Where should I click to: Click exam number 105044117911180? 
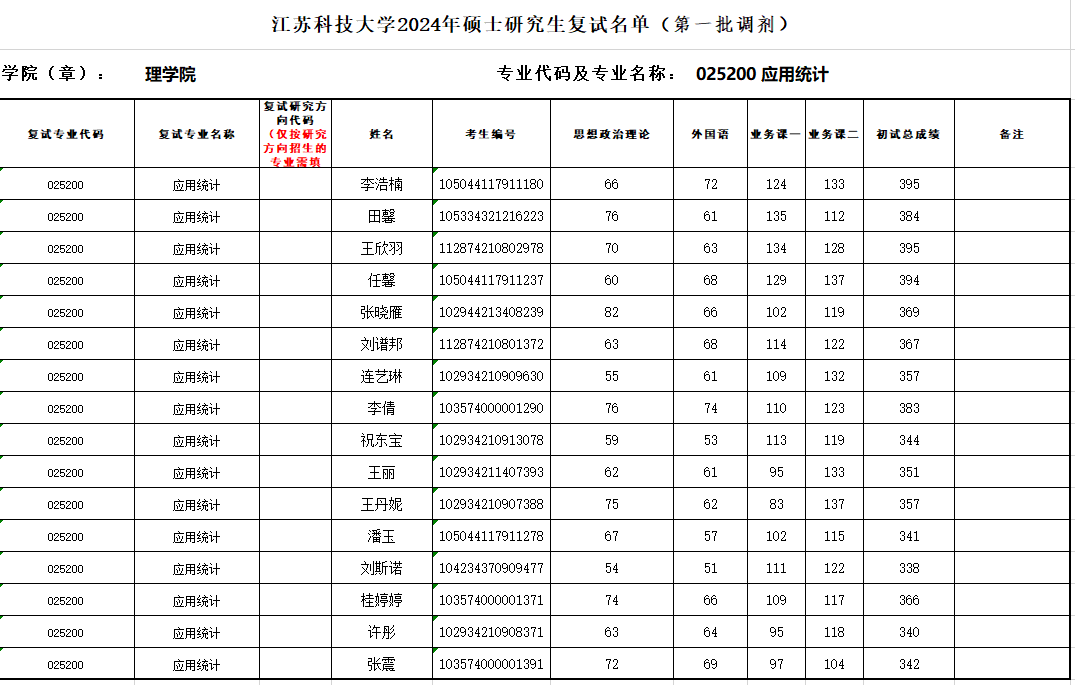click(492, 184)
